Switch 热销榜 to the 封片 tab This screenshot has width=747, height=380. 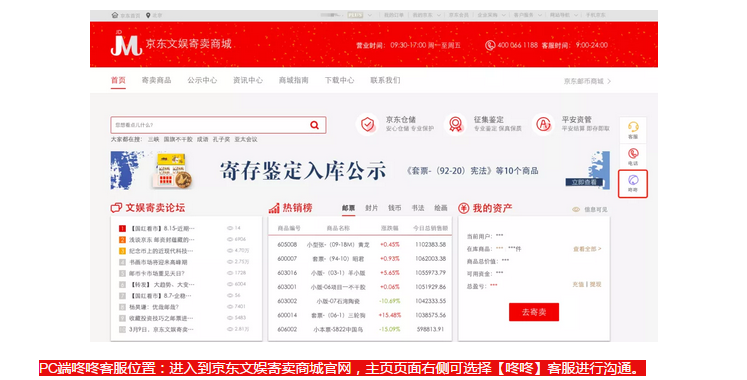[x=372, y=208]
